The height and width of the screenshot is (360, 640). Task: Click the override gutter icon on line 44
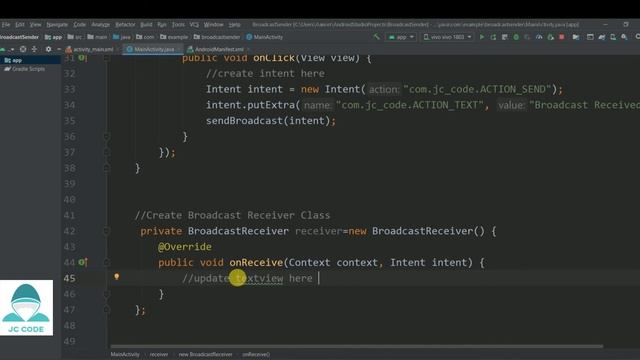(83, 262)
